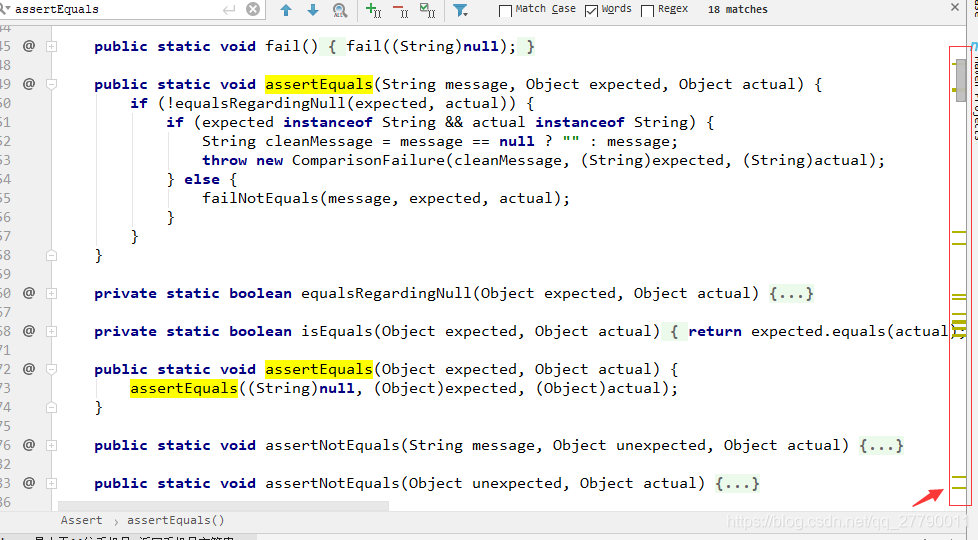
Task: Expand assertNotEquals(Object unexpected...) method fold
Action: [x=52, y=484]
